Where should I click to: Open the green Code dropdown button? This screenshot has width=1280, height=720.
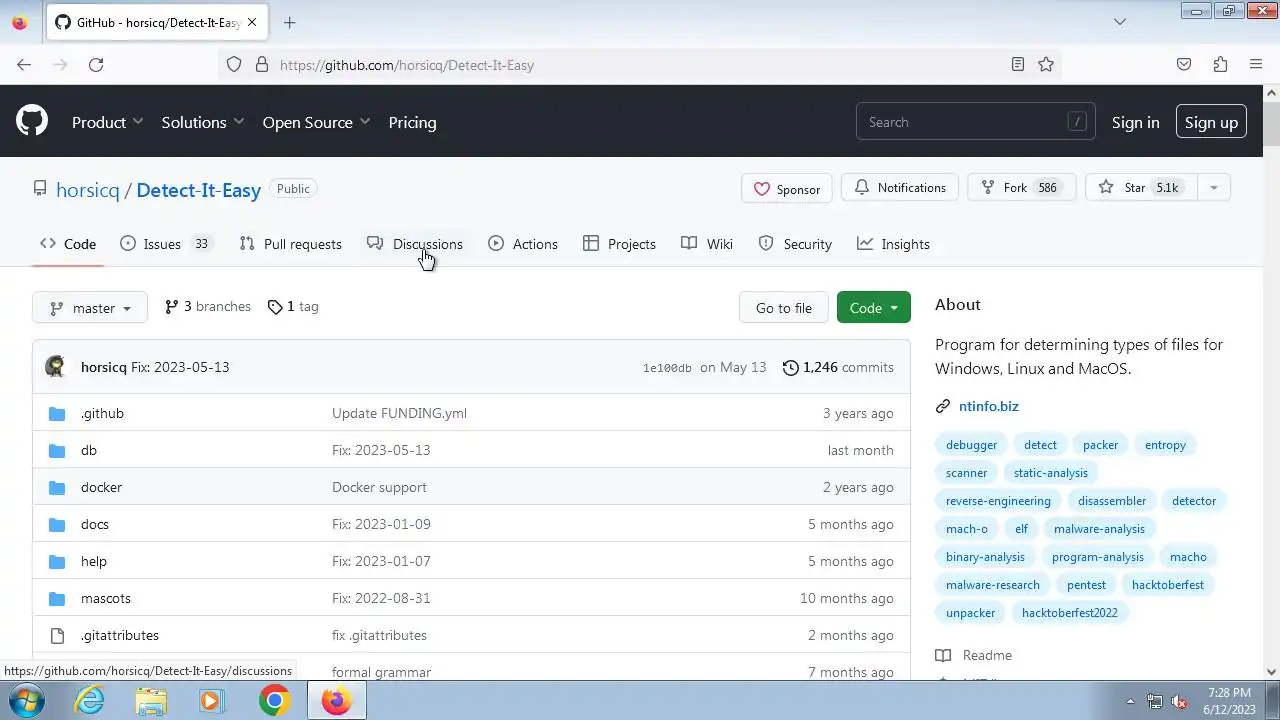tap(874, 308)
